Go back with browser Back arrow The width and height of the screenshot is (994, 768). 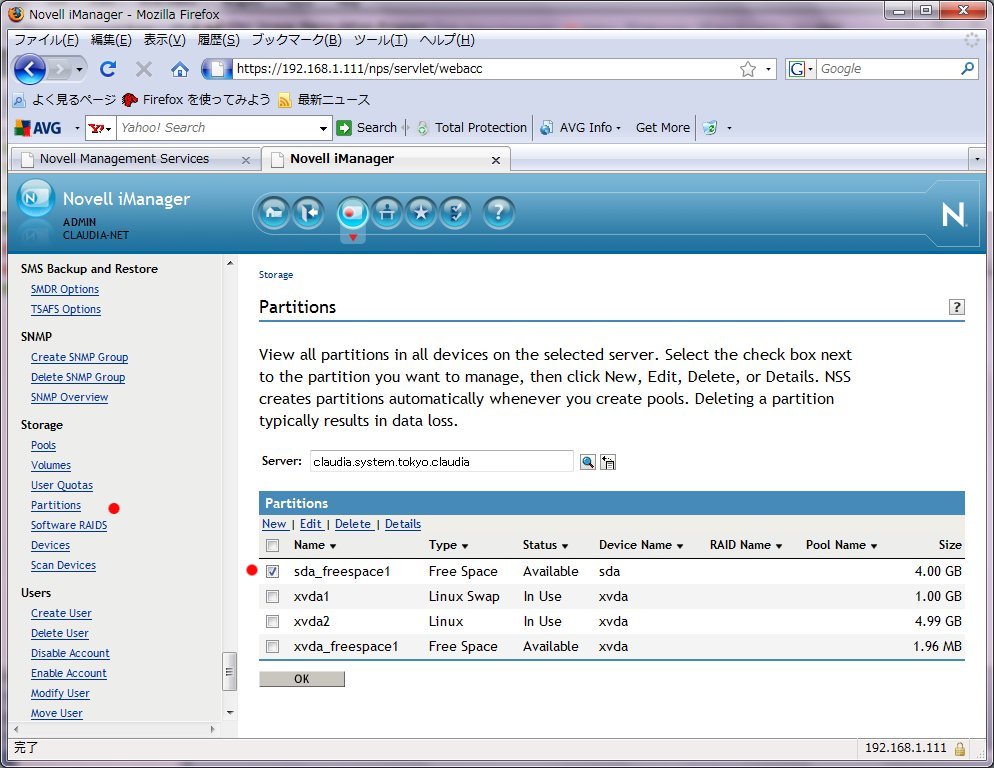30,68
